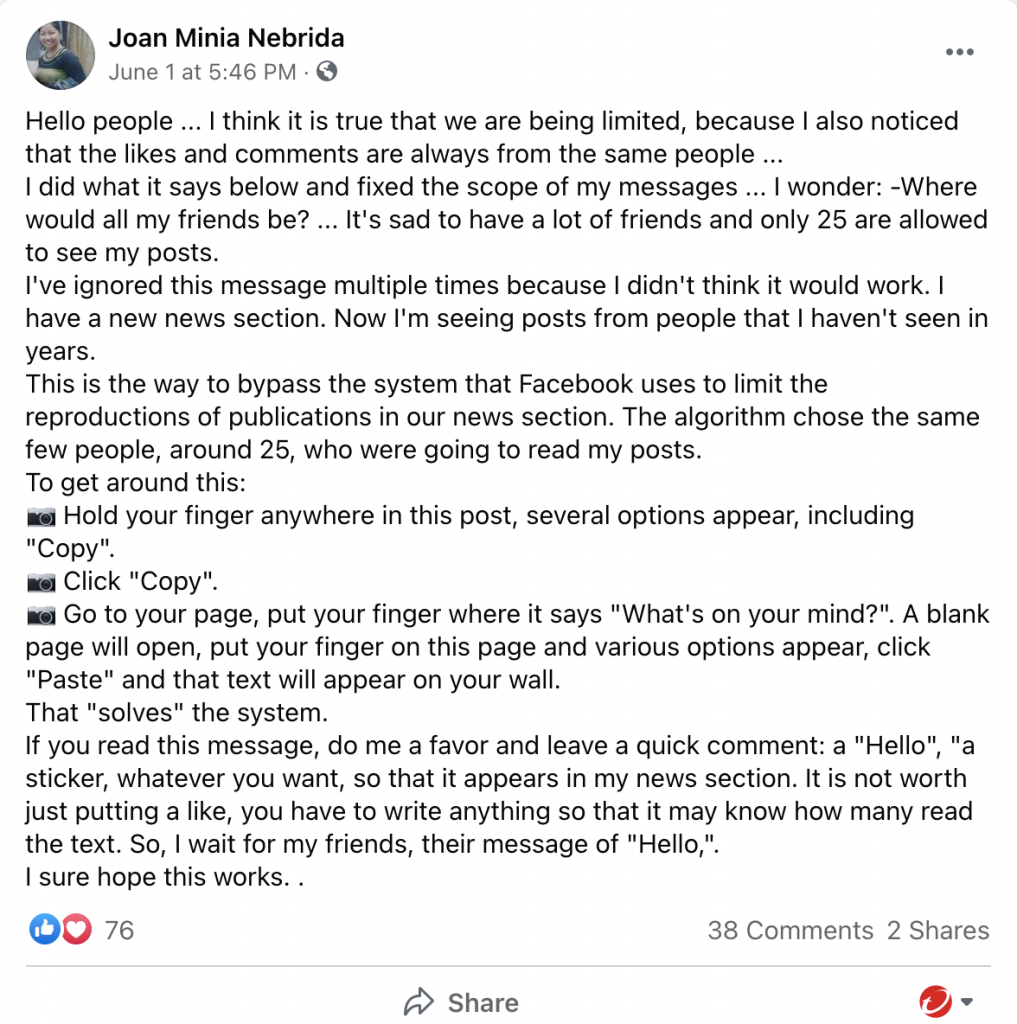The width and height of the screenshot is (1017, 1024).
Task: Click the "To get around this:" line
Action: point(135,484)
